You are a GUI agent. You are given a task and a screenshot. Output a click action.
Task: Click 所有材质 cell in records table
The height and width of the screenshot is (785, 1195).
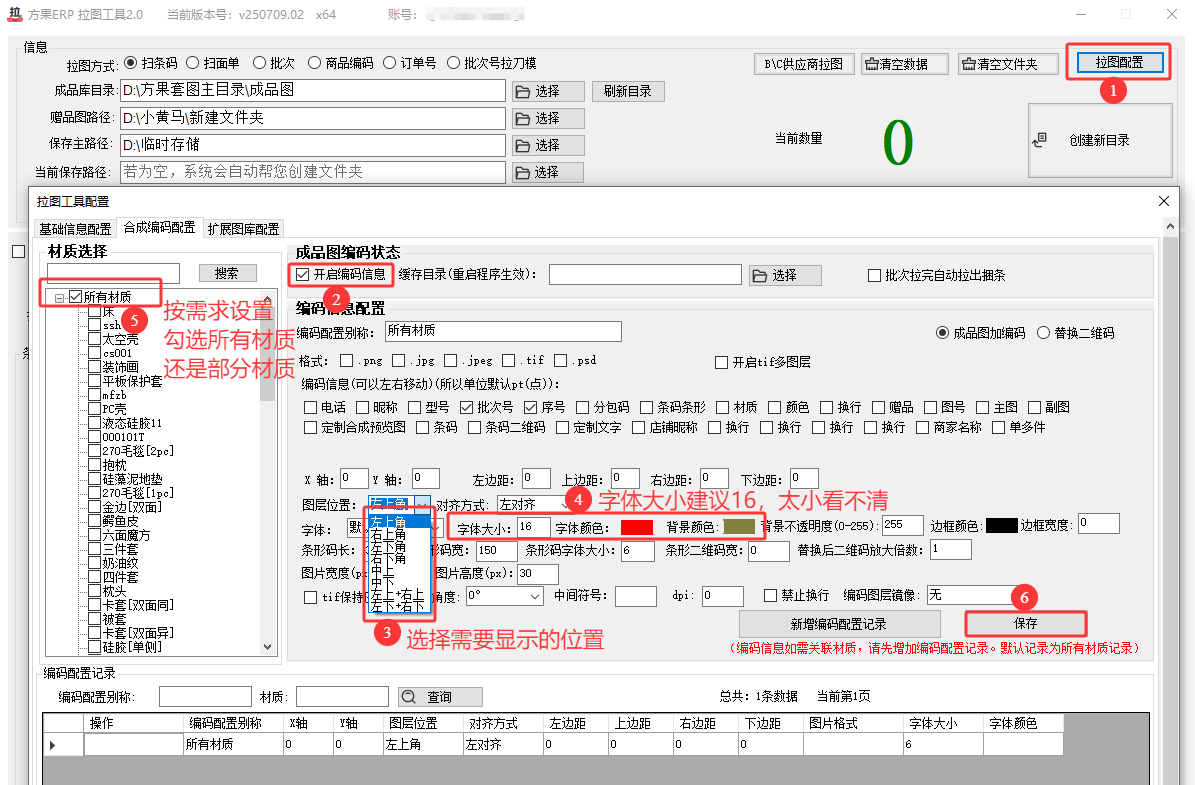coord(233,745)
